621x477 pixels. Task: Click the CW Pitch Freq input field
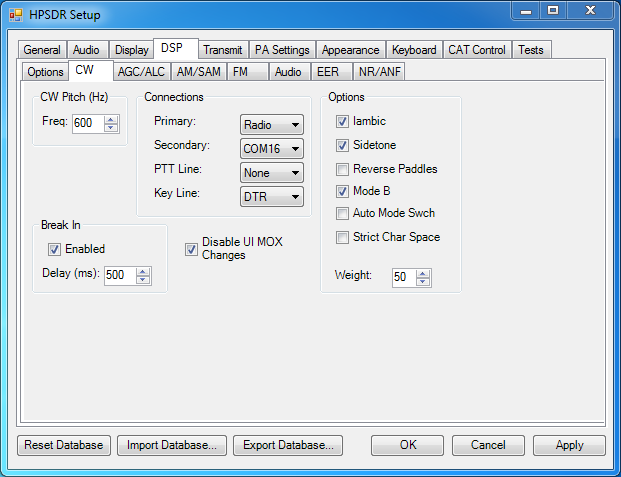88,124
